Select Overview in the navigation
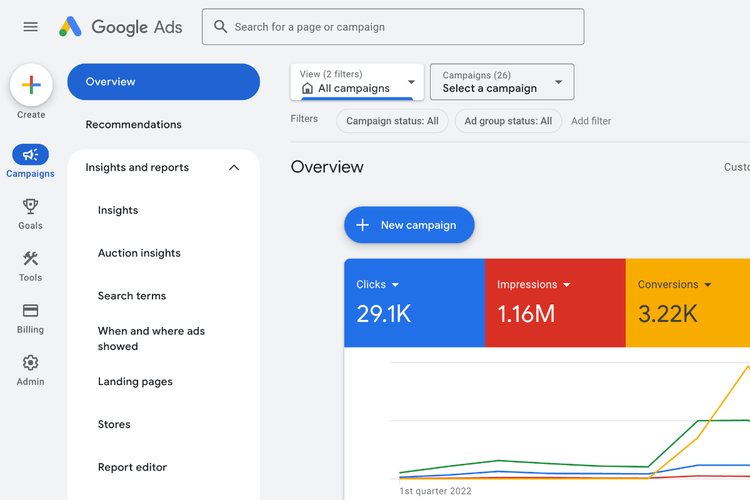 [x=163, y=82]
